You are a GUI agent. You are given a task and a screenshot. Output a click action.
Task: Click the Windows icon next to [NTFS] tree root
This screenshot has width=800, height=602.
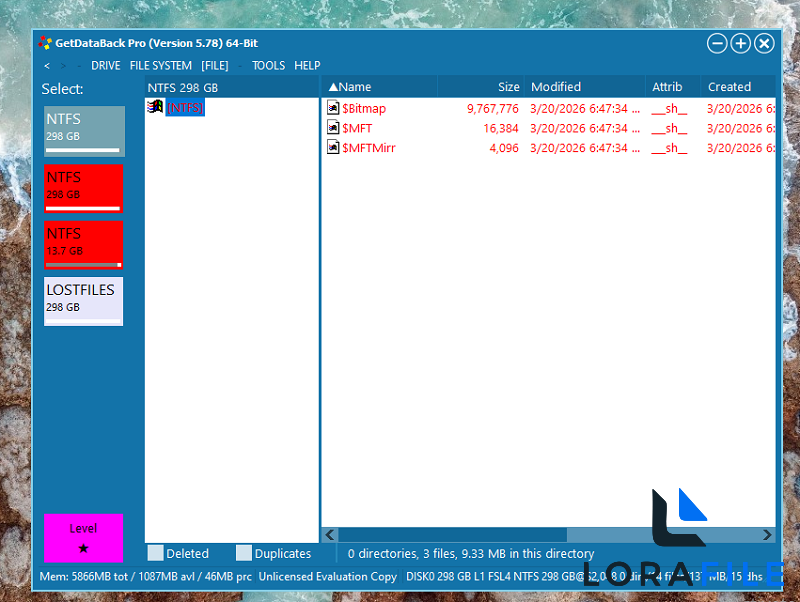pos(155,107)
